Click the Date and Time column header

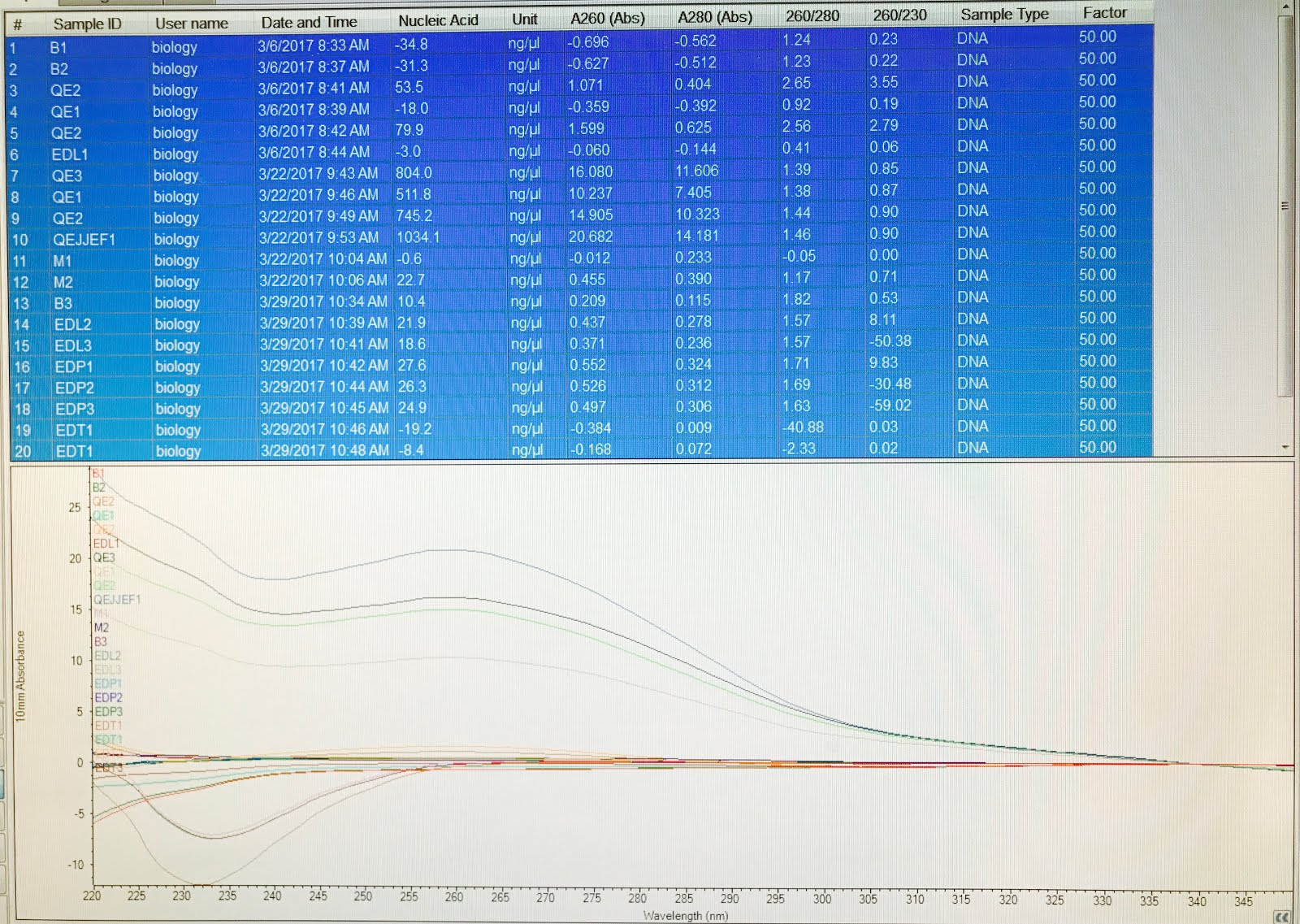pos(310,22)
